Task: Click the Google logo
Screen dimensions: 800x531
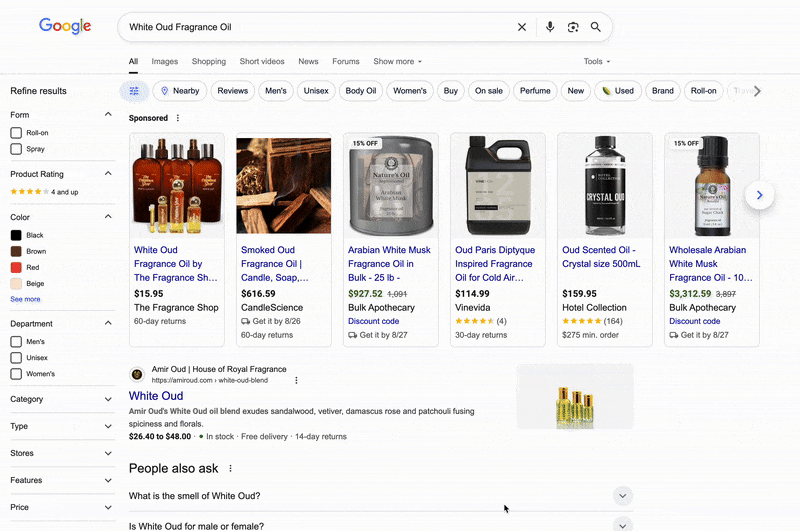Action: [65, 26]
